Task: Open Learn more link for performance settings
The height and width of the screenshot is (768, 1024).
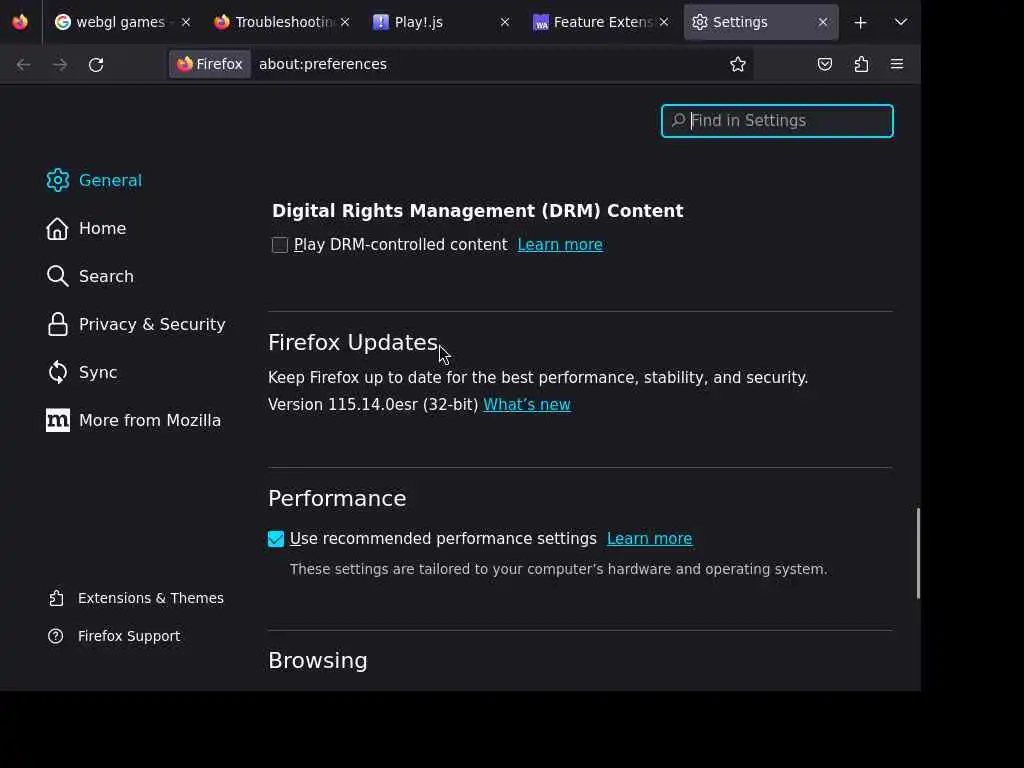Action: point(649,539)
